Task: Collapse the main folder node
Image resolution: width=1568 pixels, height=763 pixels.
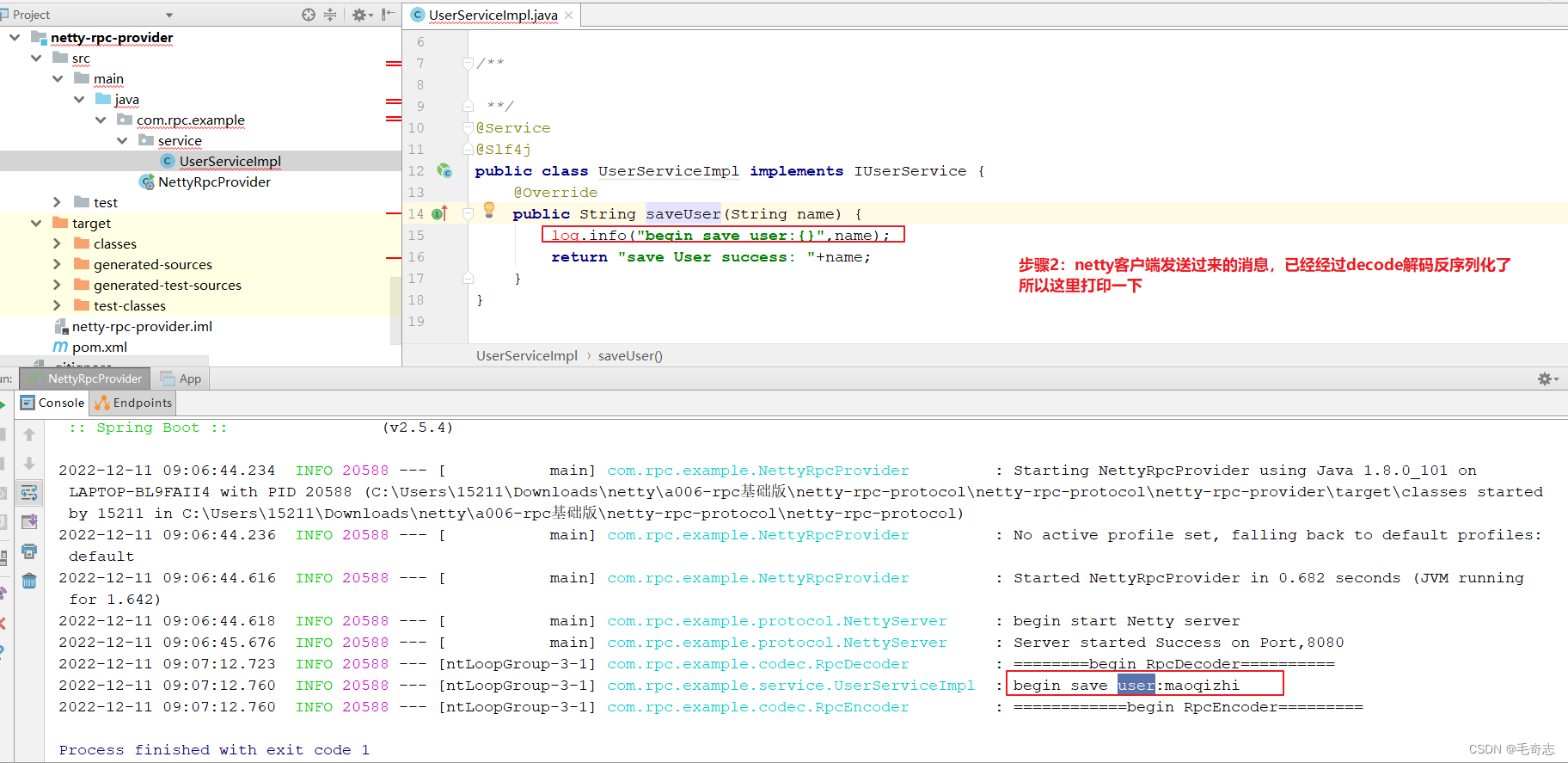Action: point(58,78)
